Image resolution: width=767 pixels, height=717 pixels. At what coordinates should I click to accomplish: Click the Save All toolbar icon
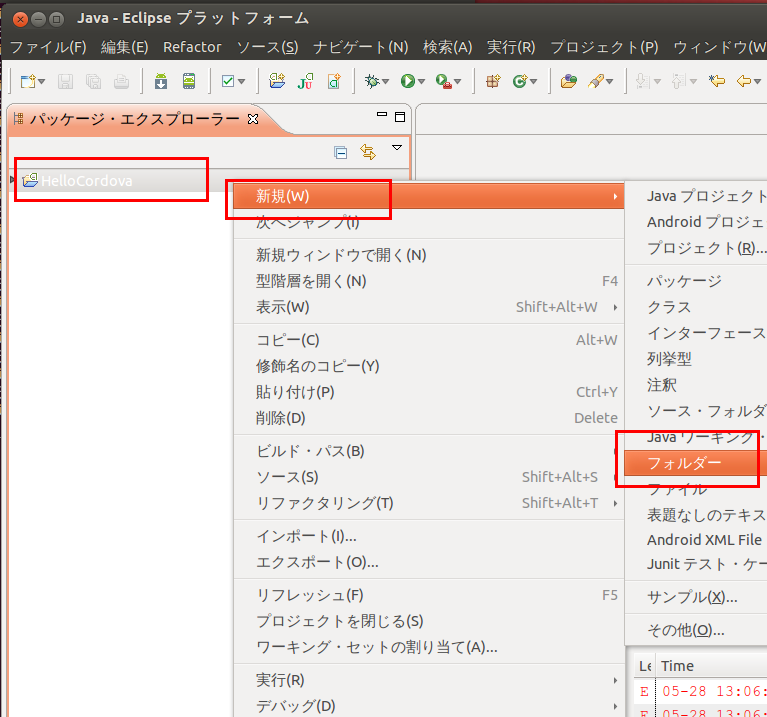(x=93, y=81)
